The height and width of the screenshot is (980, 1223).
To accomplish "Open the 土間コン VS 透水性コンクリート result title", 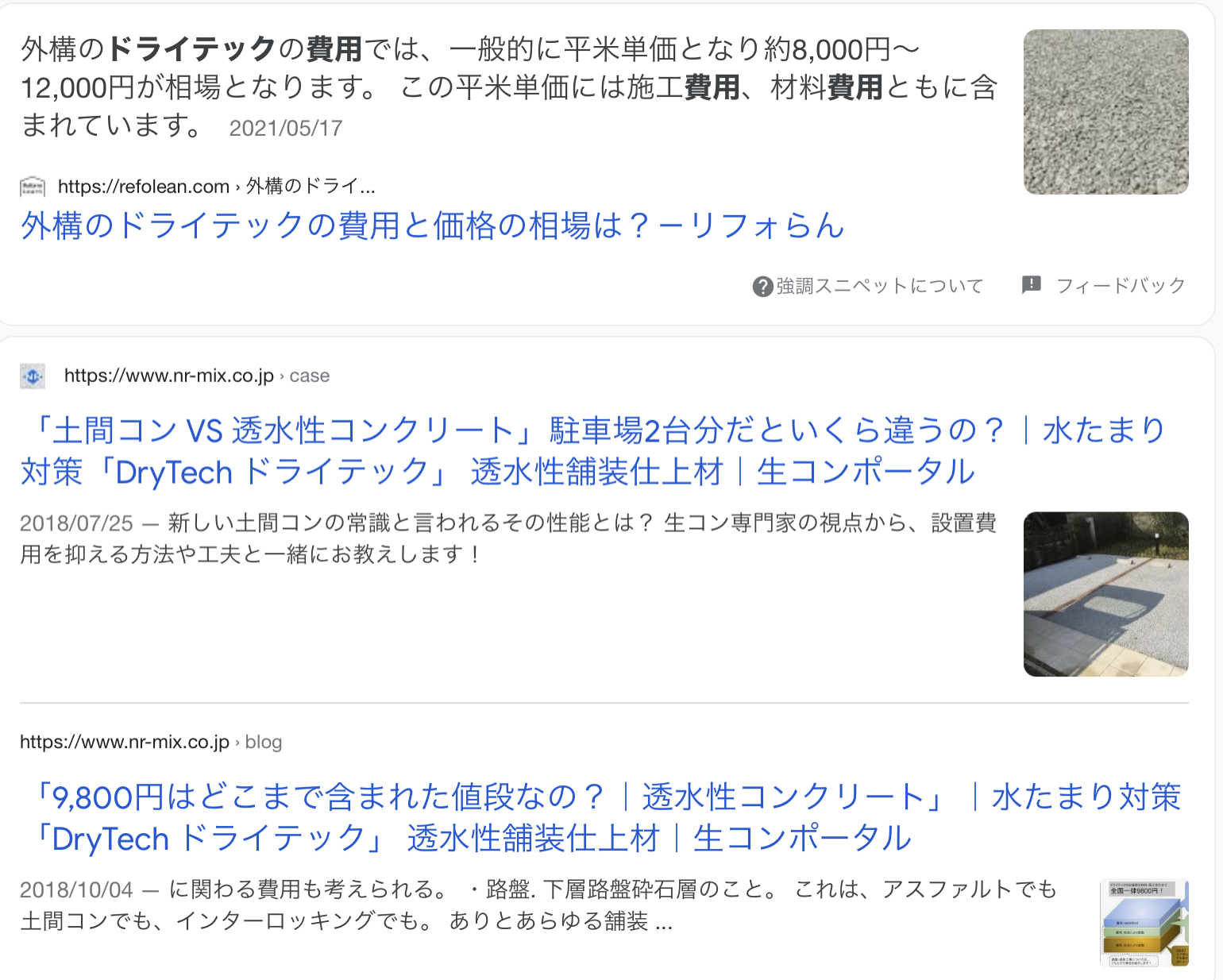I will (x=592, y=451).
